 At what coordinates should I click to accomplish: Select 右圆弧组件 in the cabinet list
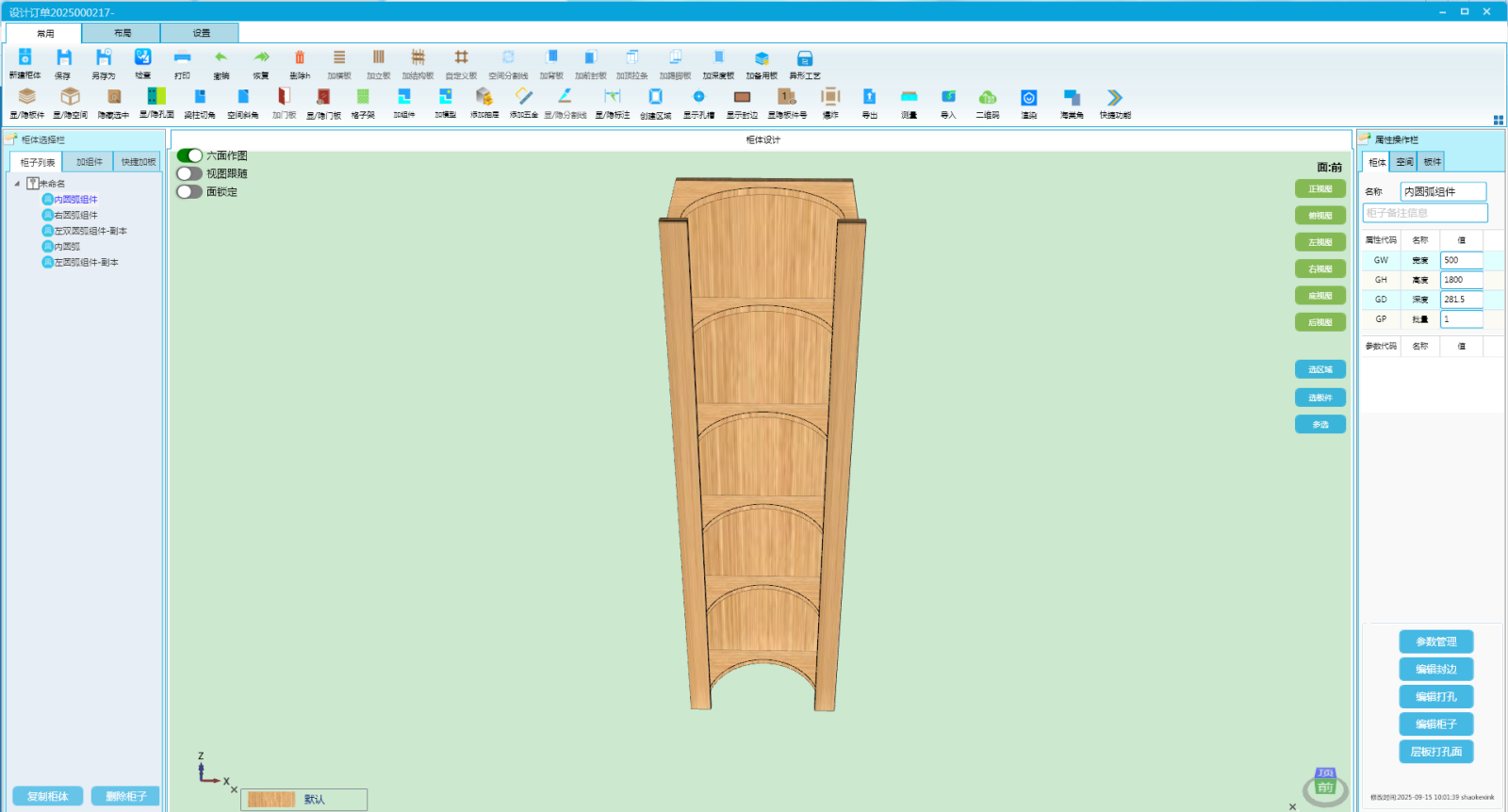click(75, 215)
